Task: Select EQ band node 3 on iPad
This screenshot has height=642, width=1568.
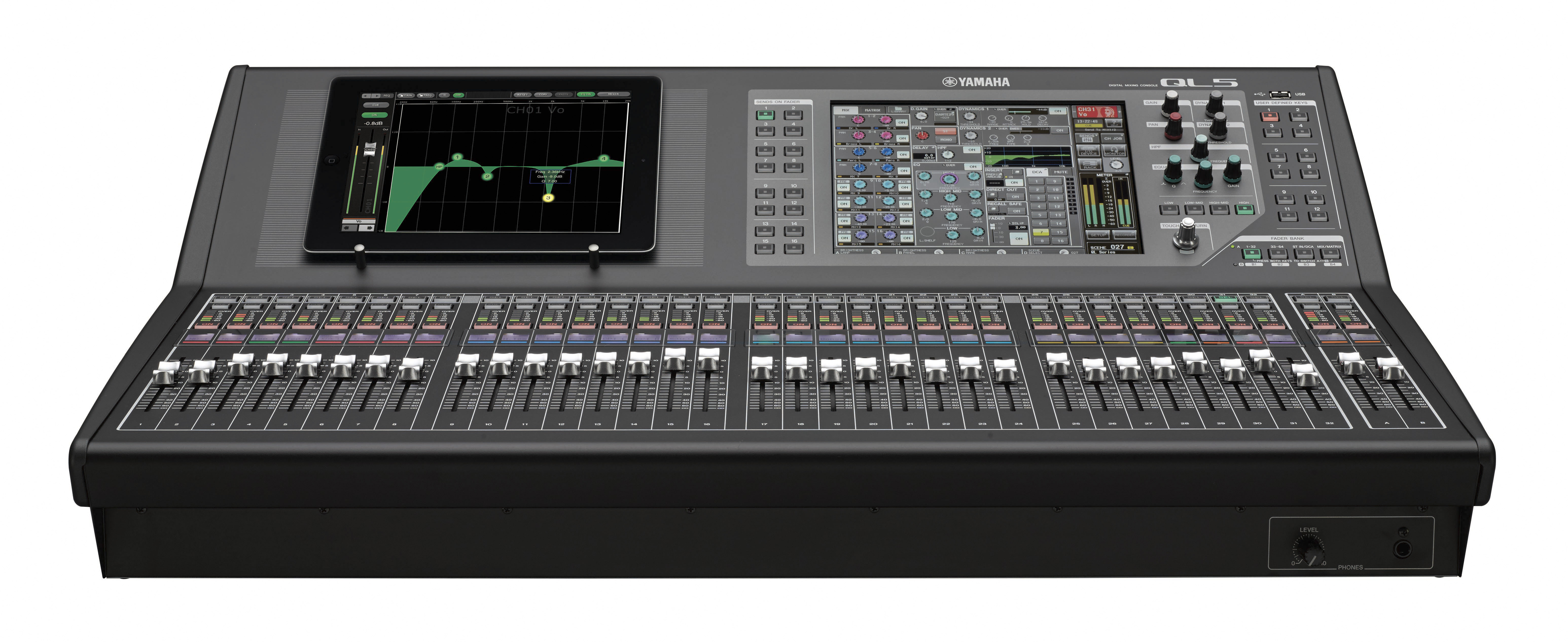Action: coord(548,198)
